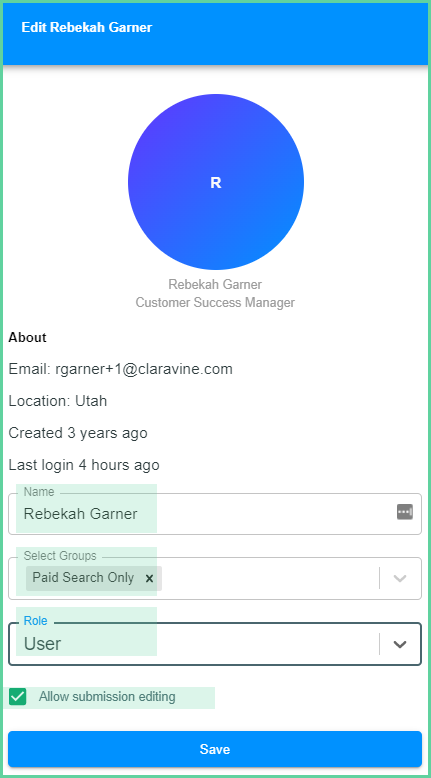Click the Last login 4 hours ago text
This screenshot has width=431, height=778.
coord(84,465)
